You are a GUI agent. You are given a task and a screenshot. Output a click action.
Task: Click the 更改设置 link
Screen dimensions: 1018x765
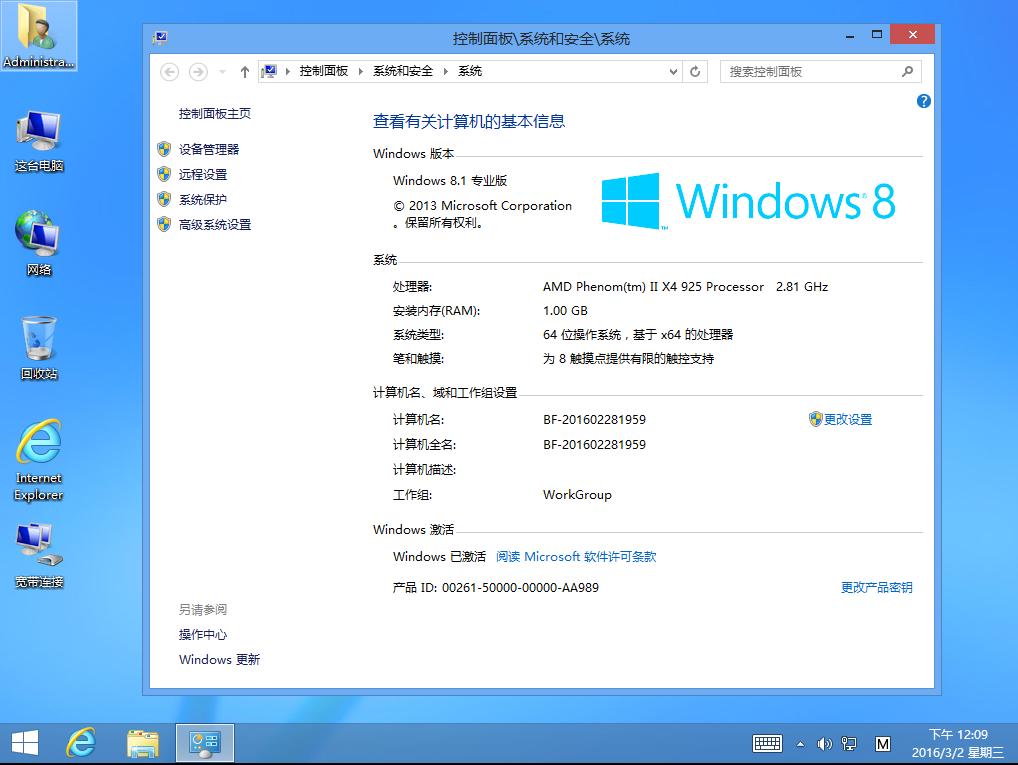848,420
